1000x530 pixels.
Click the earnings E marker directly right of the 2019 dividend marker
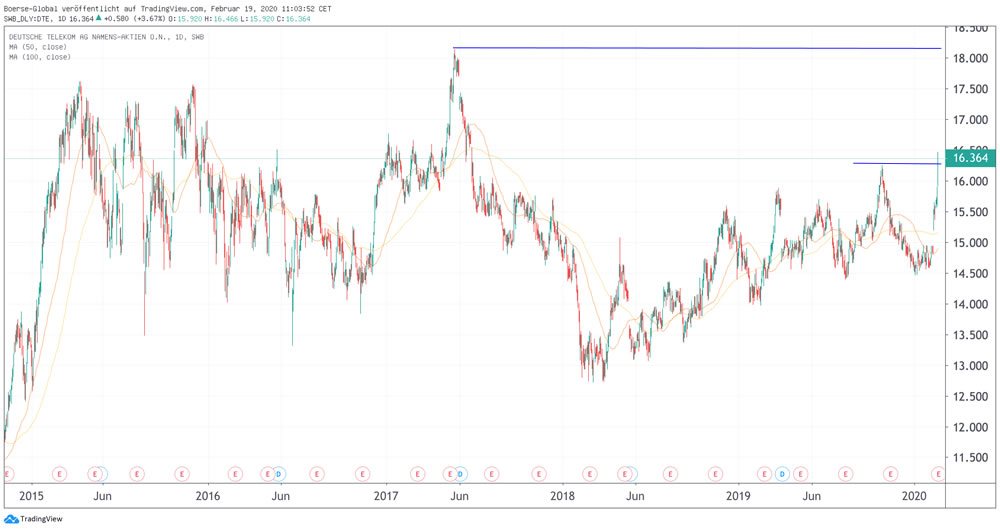(800, 474)
